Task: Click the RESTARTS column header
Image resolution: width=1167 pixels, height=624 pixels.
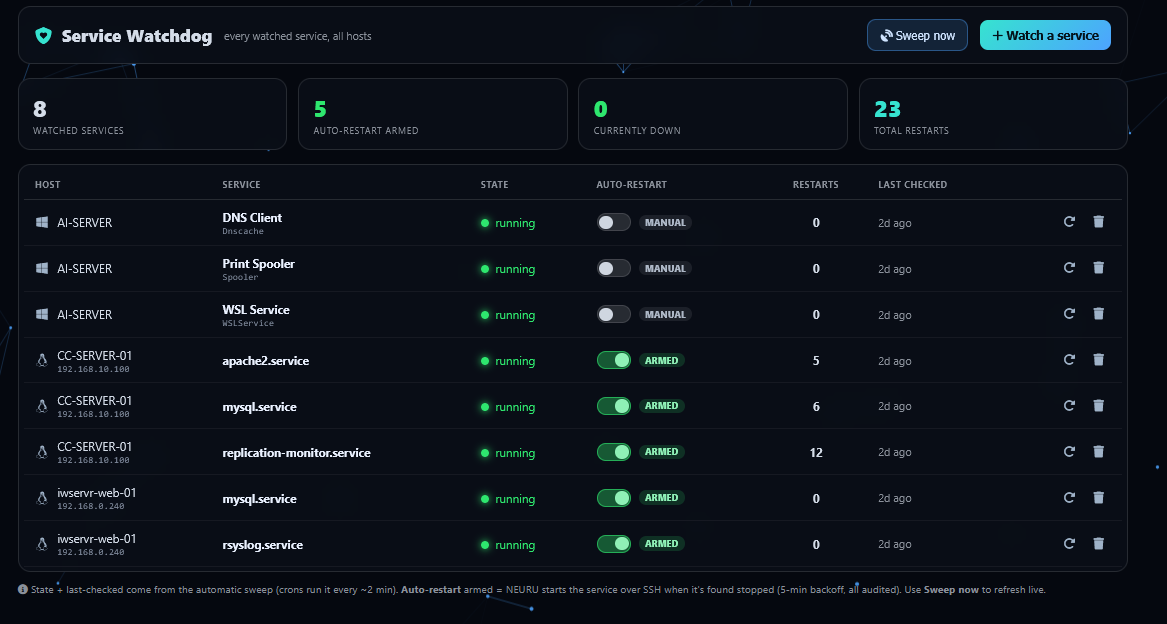Action: 816,185
